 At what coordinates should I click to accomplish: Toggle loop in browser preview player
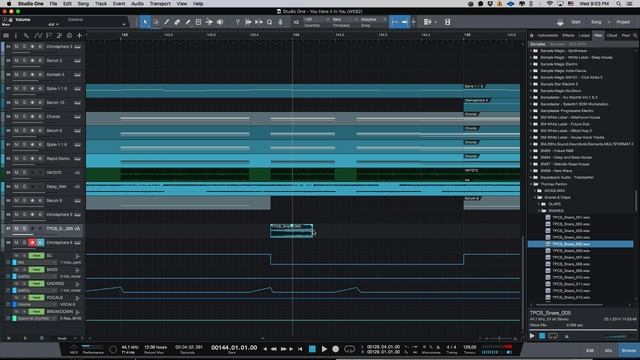[553, 336]
